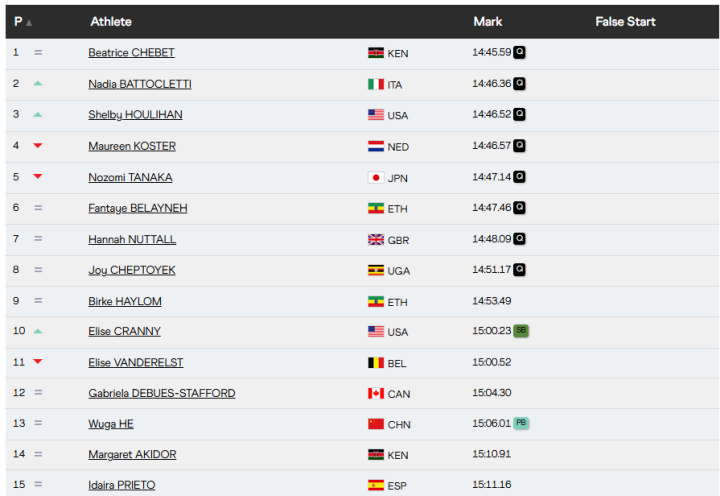Viewport: 720px width, 496px height.
Task: Click the green up arrow for Nadia Battocletti
Action: pos(38,84)
